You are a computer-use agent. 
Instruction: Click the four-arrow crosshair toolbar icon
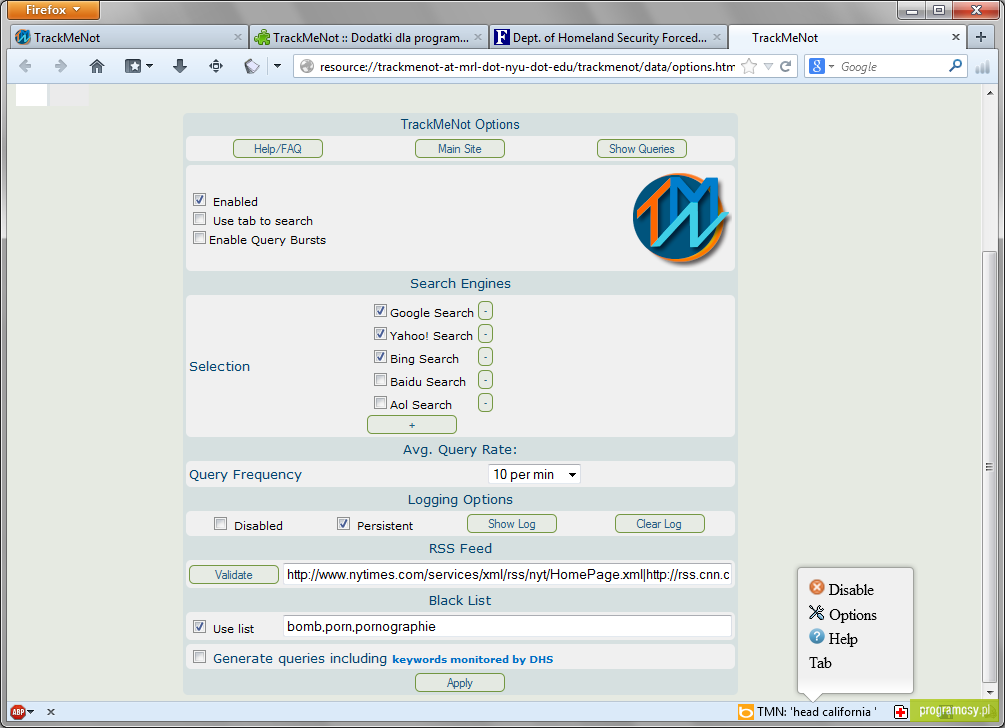click(216, 66)
